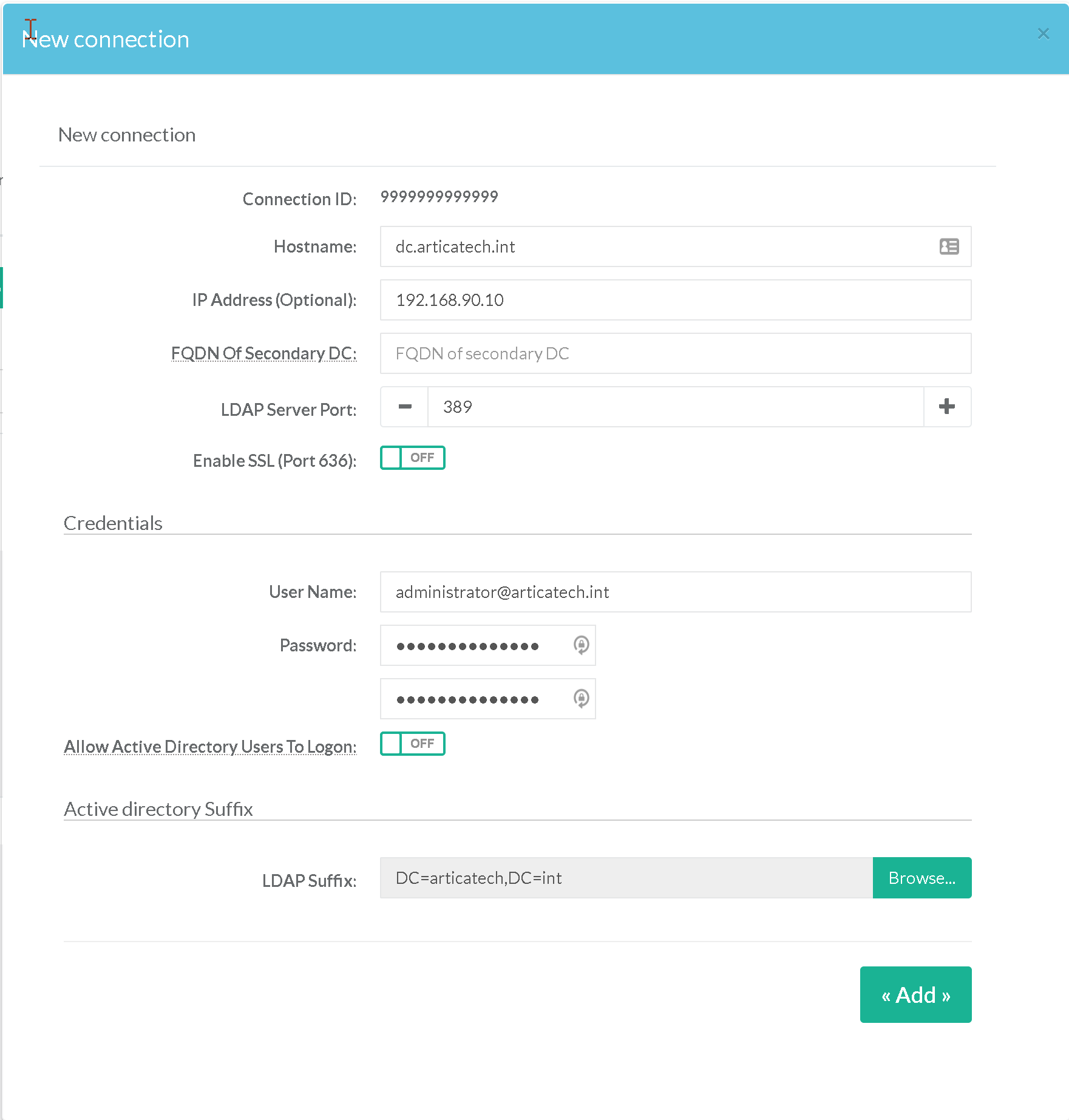The height and width of the screenshot is (1120, 1069).
Task: Focus the IP Address (Optional) field
Action: tap(675, 300)
